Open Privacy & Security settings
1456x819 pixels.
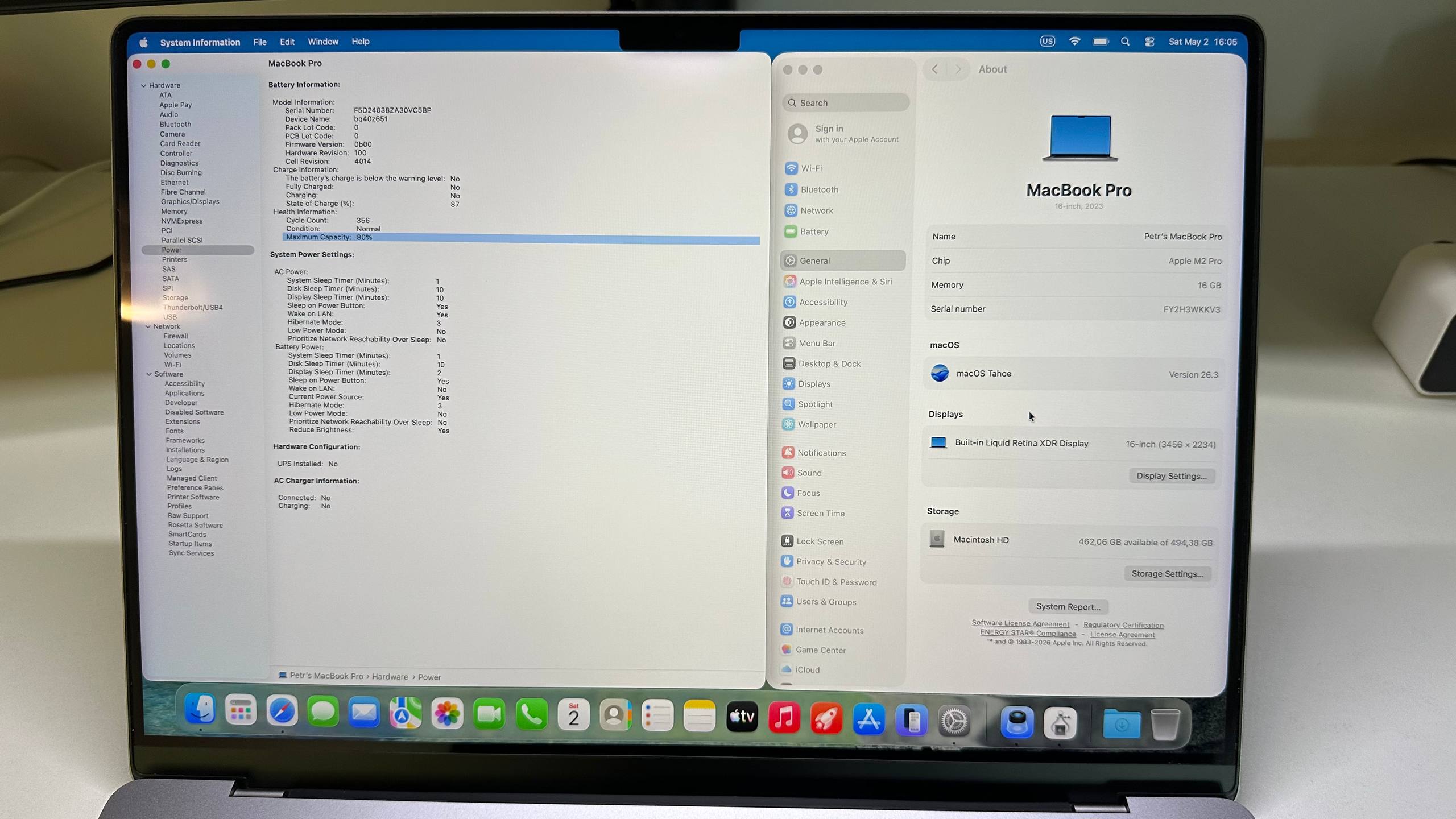824,561
